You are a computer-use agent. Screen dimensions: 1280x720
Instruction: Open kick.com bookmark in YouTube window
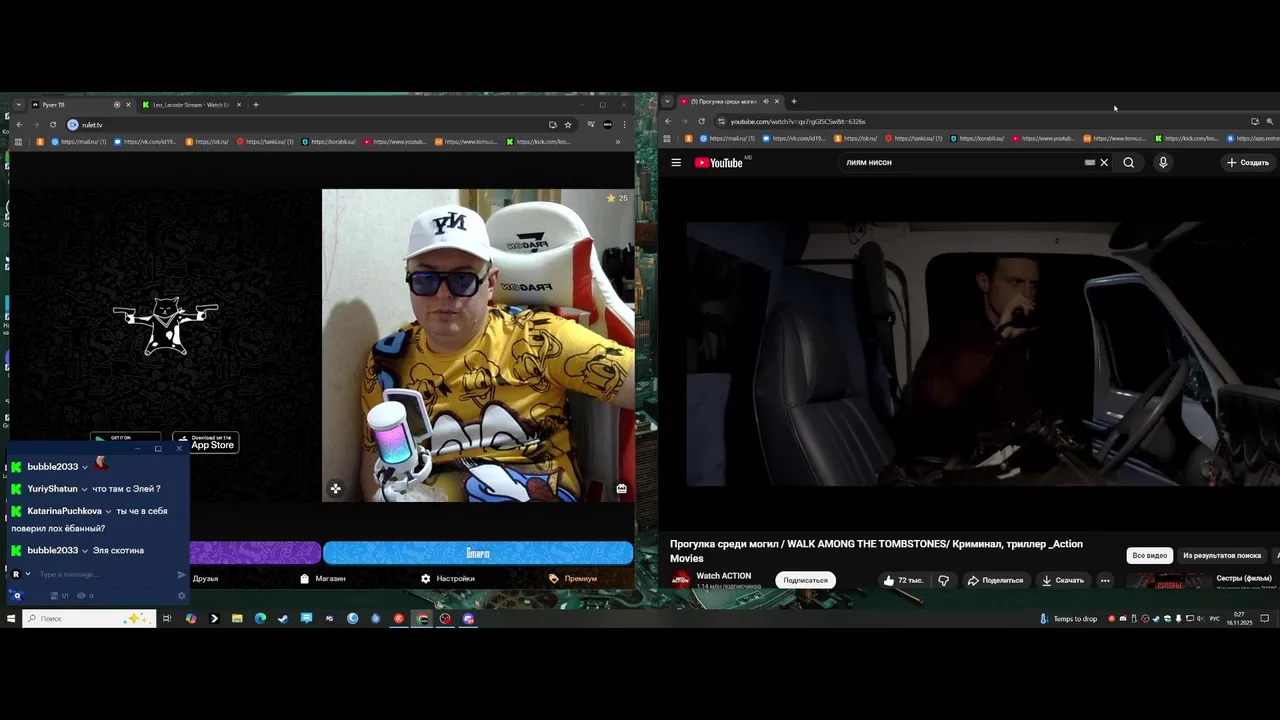(1186, 138)
